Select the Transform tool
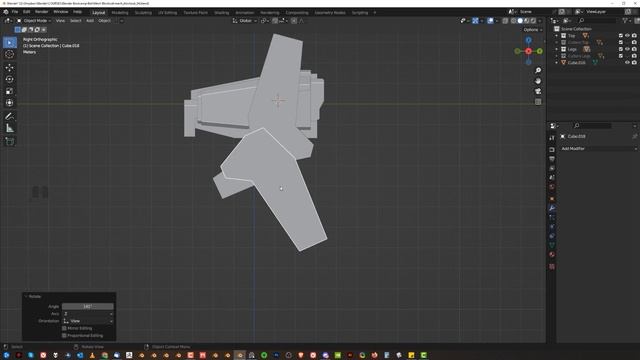640x360 pixels. click(10, 103)
